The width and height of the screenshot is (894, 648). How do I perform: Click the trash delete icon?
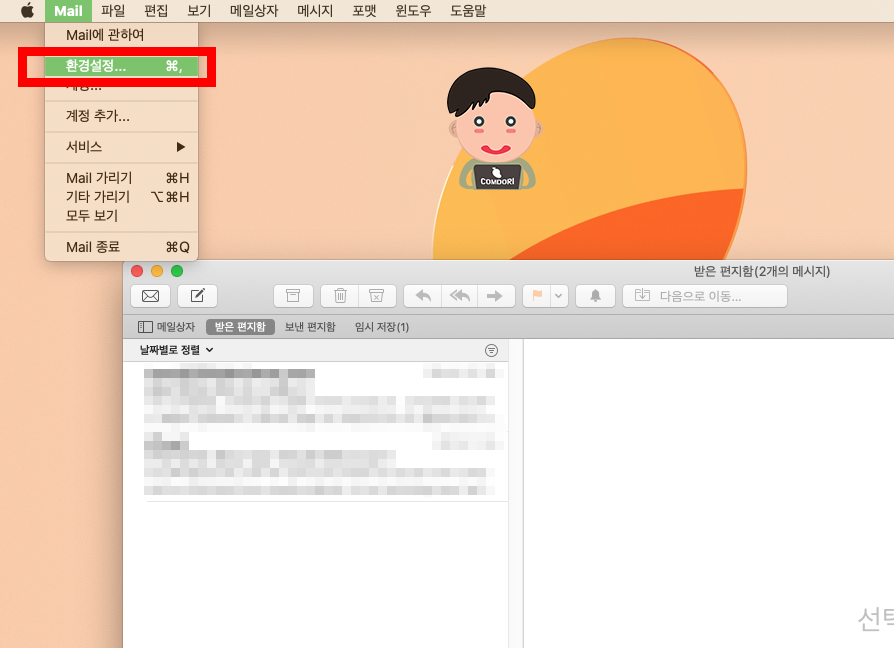pyautogui.click(x=340, y=296)
